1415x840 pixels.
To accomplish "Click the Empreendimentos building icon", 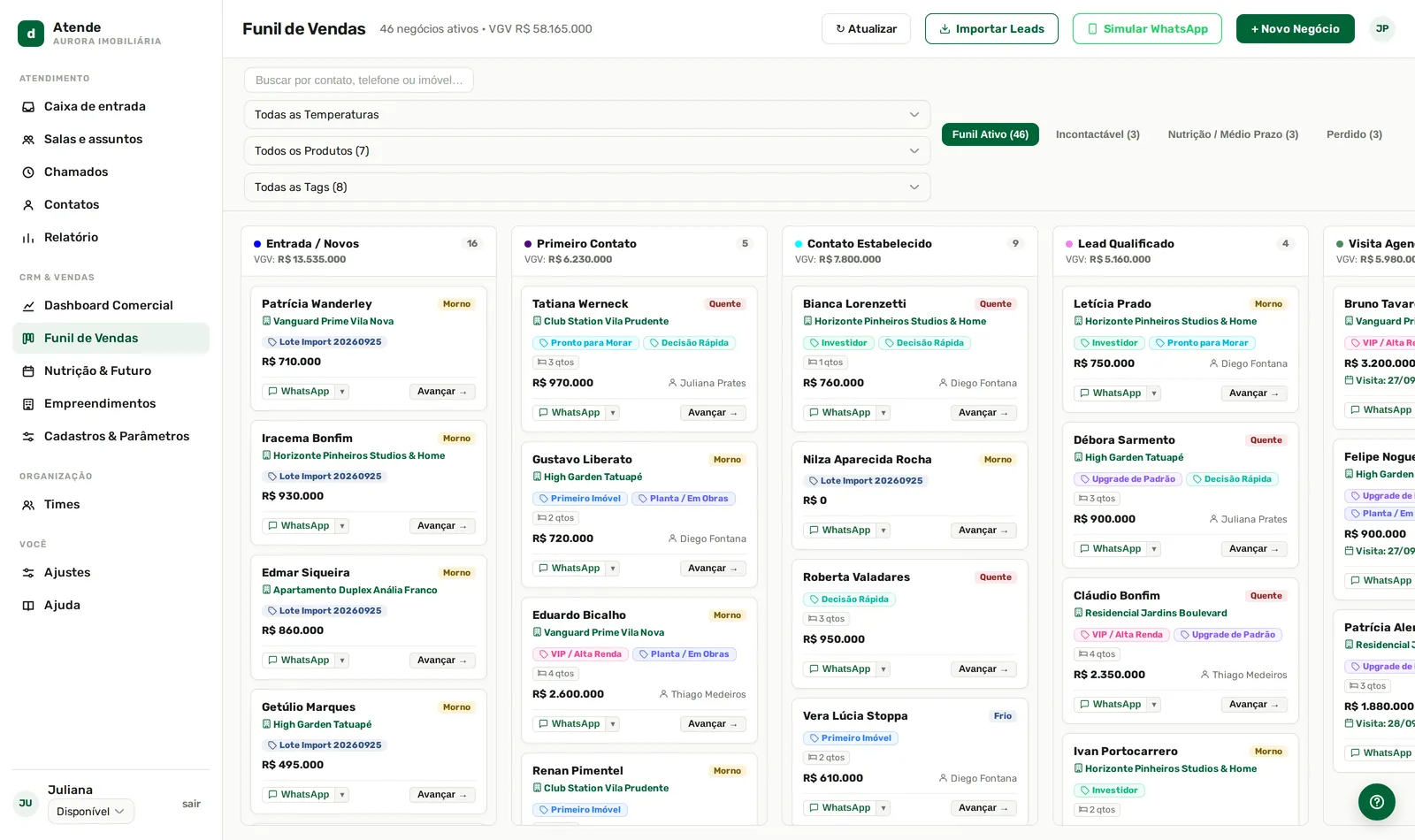I will tap(28, 404).
